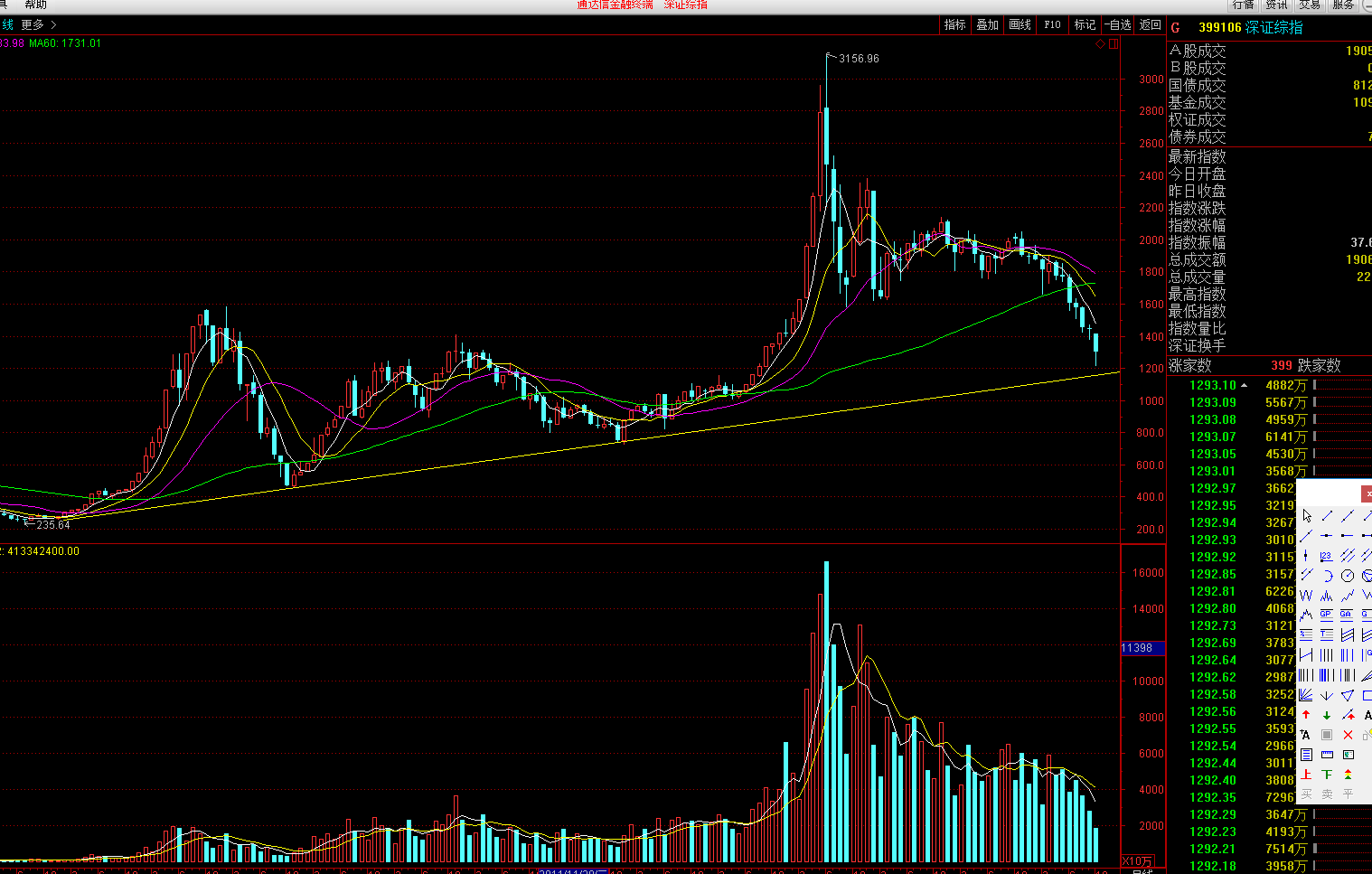Screen dimensions: 1372x874
Task: Click the X10万 volume unit label
Action: (x=1137, y=861)
